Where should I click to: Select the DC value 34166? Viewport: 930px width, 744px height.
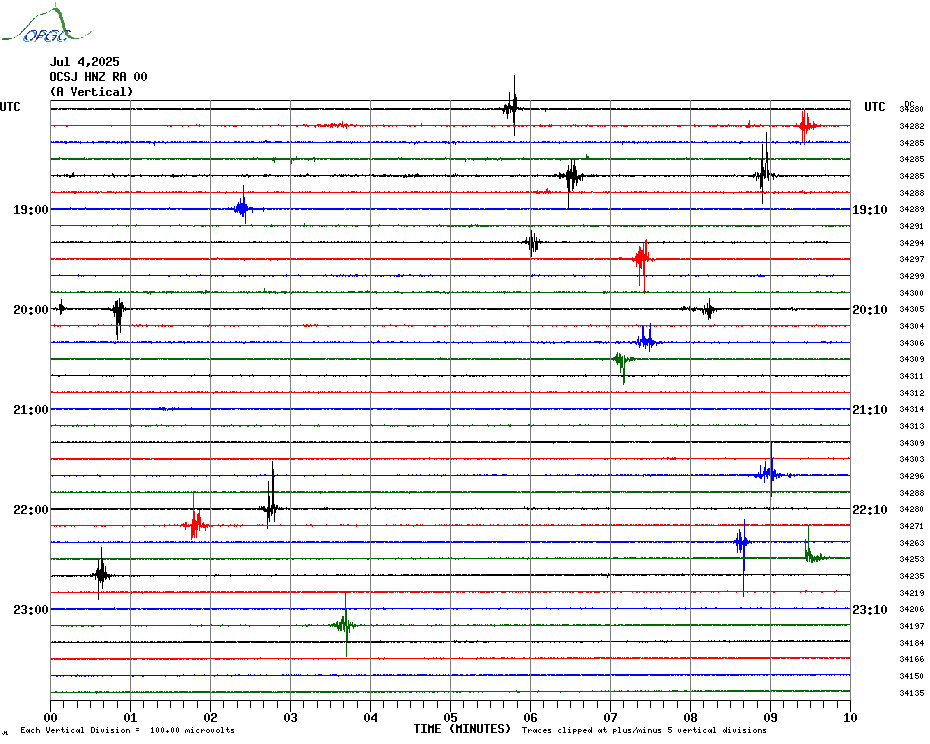coord(912,659)
